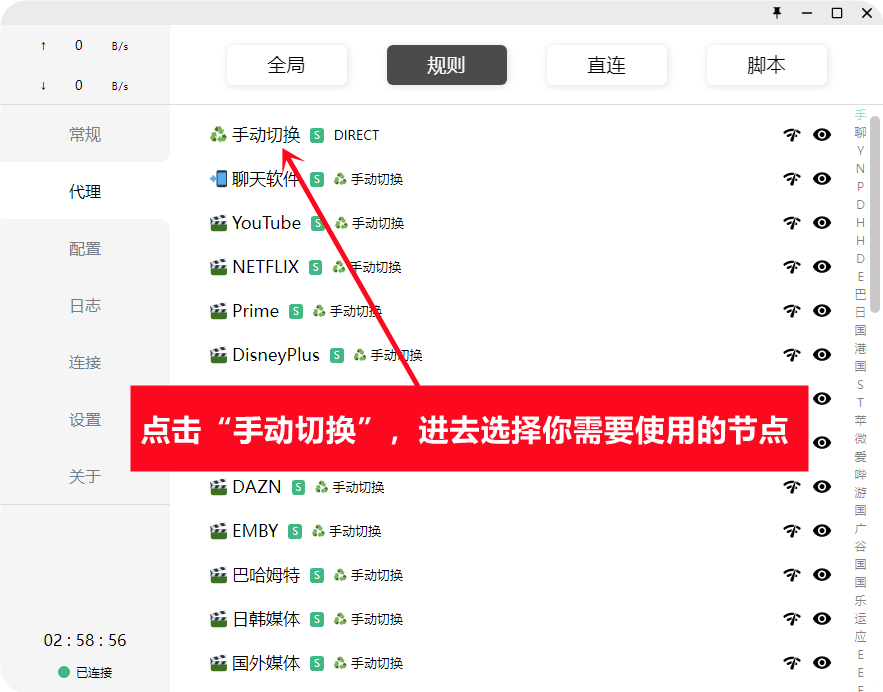Open 设置 in the sidebar
The image size is (883, 692).
point(85,420)
